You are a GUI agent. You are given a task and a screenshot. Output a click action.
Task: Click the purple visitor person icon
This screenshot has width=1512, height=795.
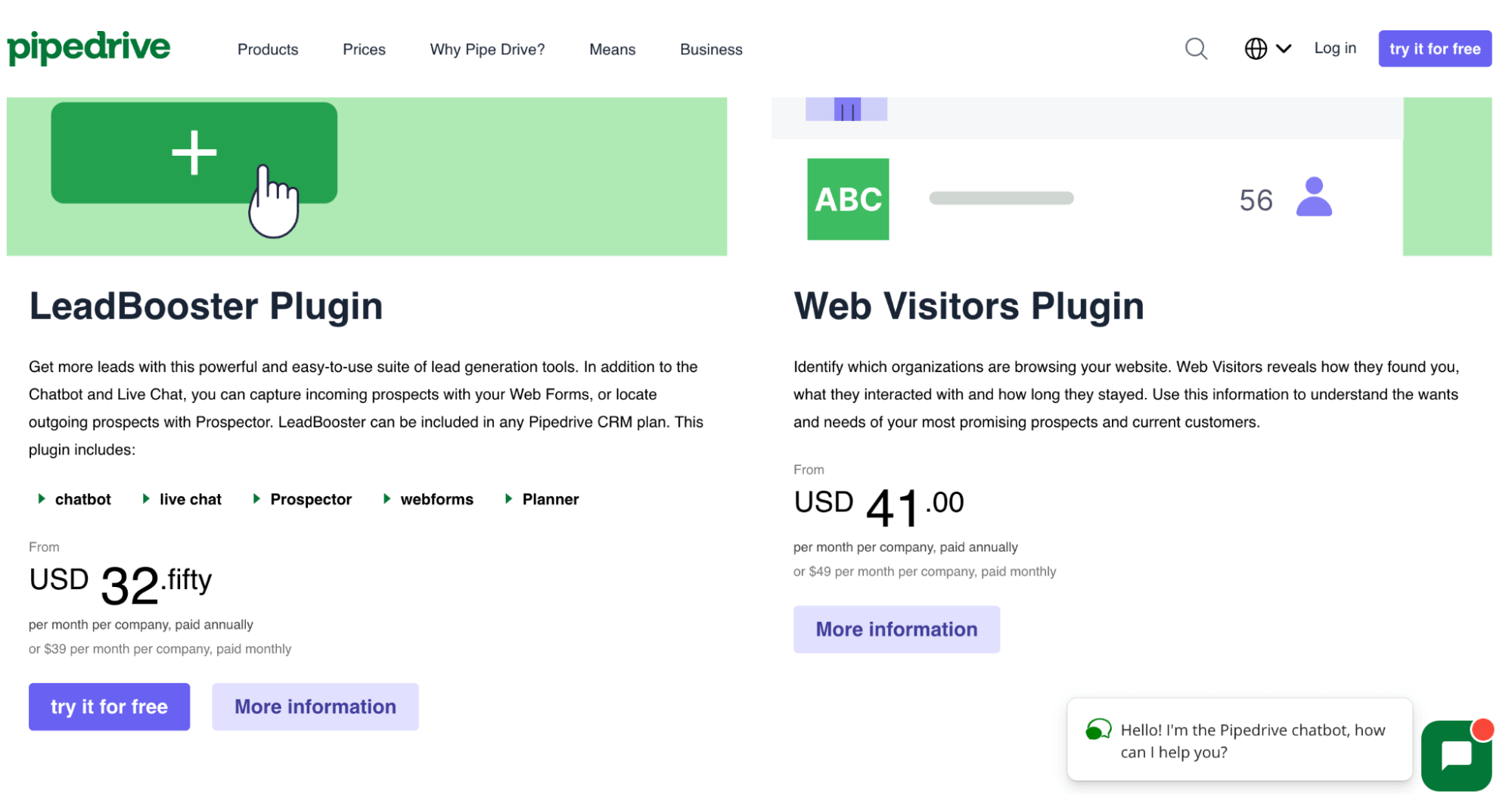pyautogui.click(x=1315, y=198)
